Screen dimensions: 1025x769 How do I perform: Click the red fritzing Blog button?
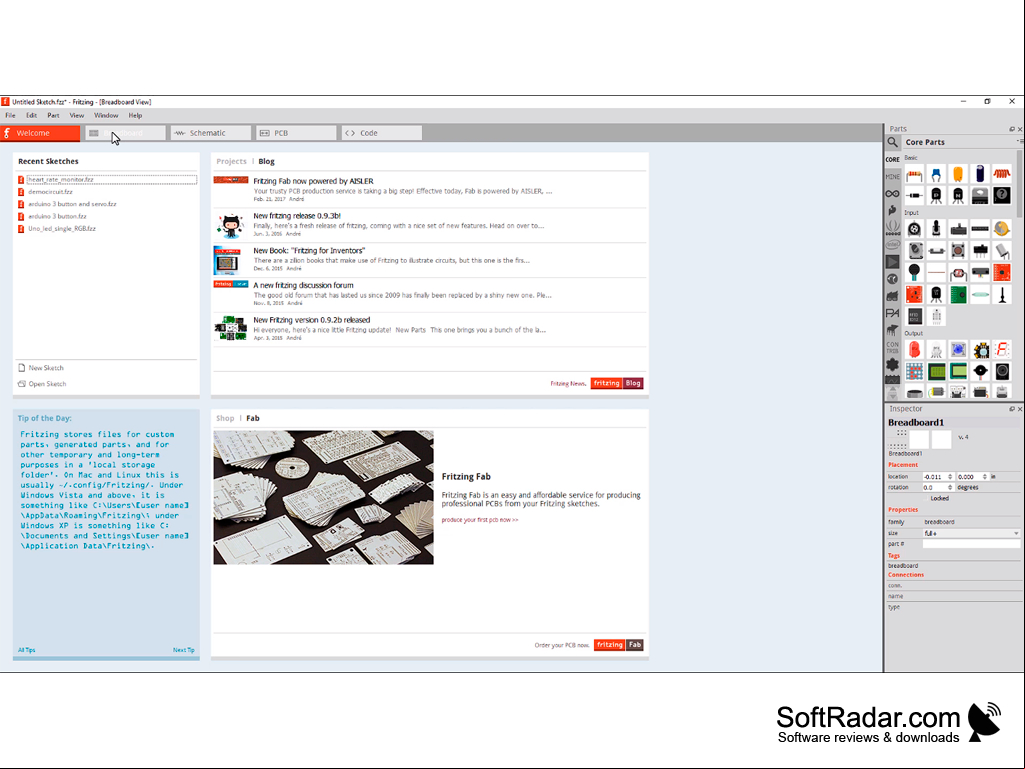[616, 383]
